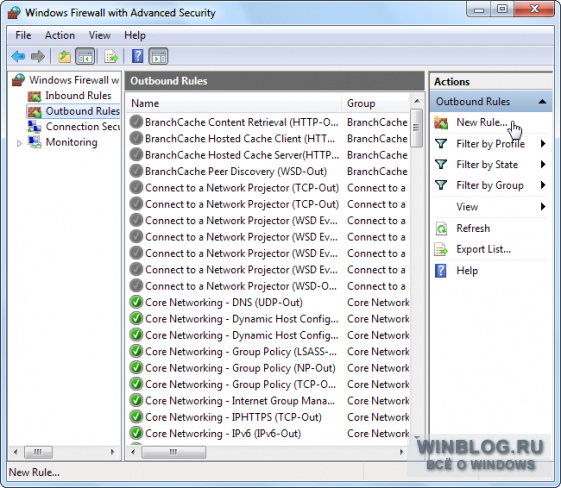Click the Windows Firewall root node icon in tree
561x488 pixels.
18,80
